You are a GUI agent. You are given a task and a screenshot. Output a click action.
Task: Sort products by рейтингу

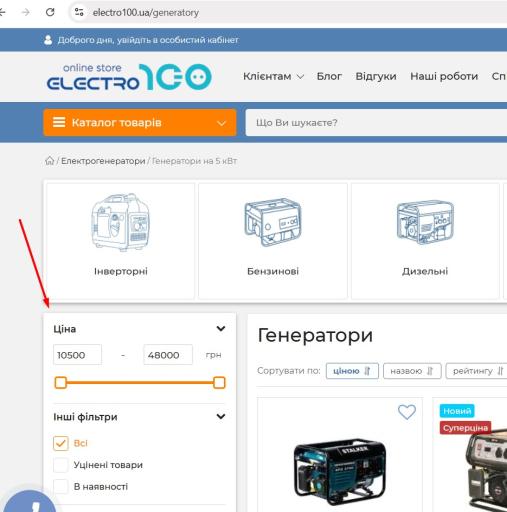click(477, 371)
